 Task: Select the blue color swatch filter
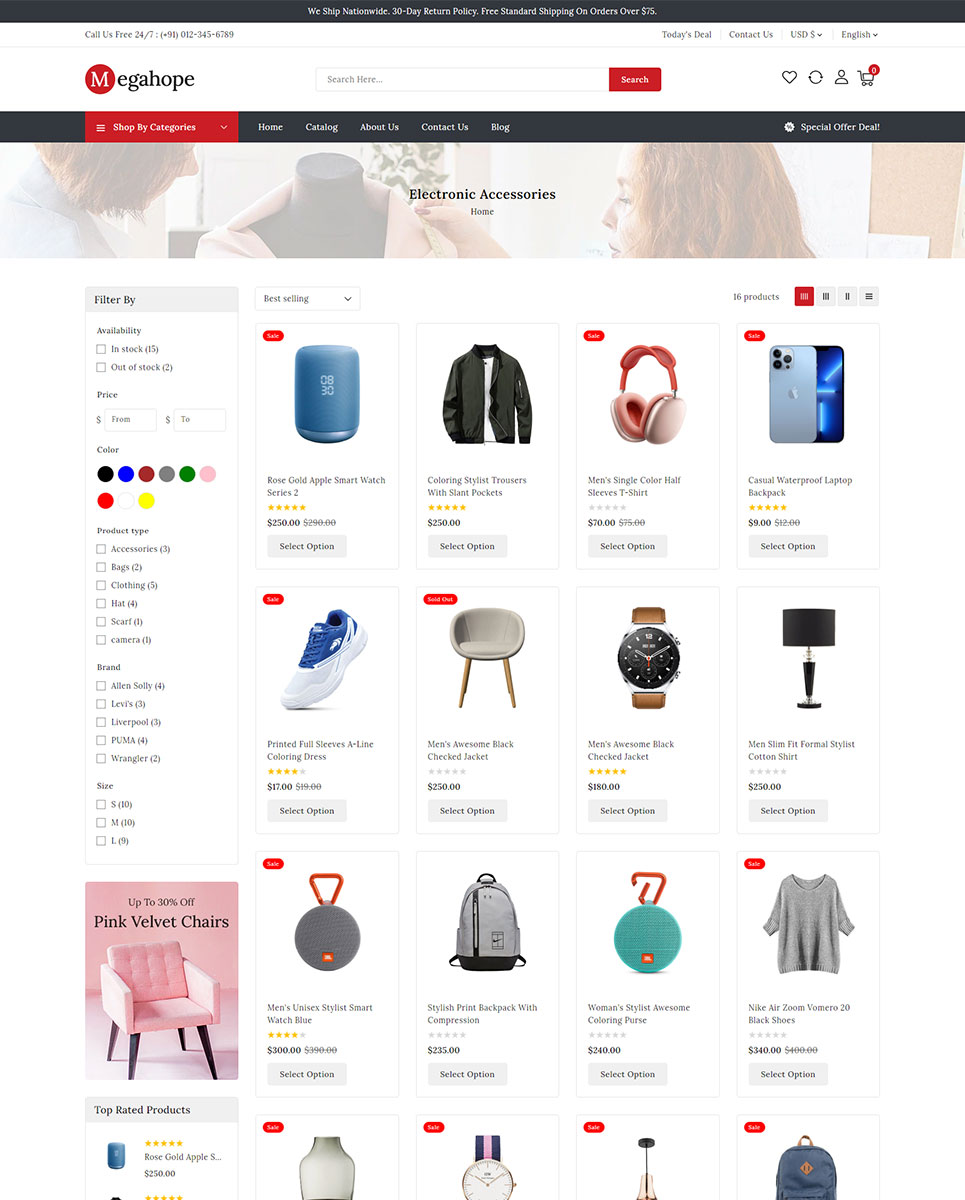point(126,474)
